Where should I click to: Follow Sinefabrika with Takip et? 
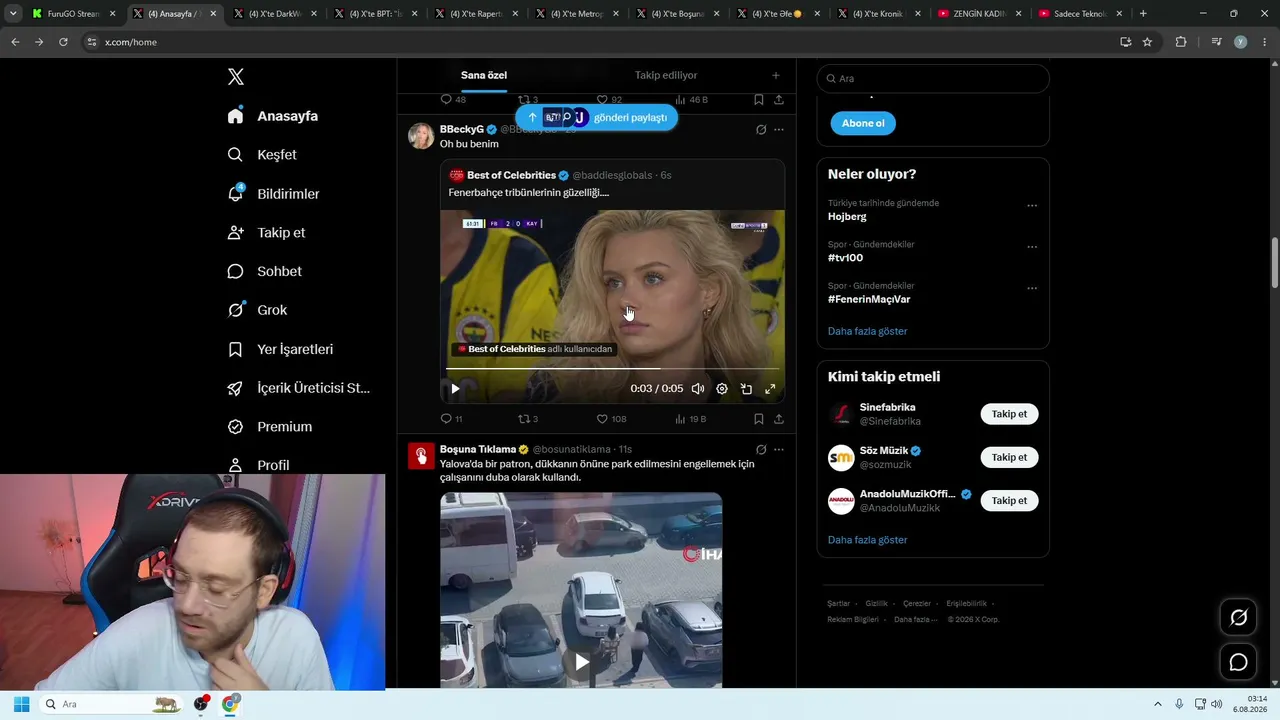click(1009, 414)
